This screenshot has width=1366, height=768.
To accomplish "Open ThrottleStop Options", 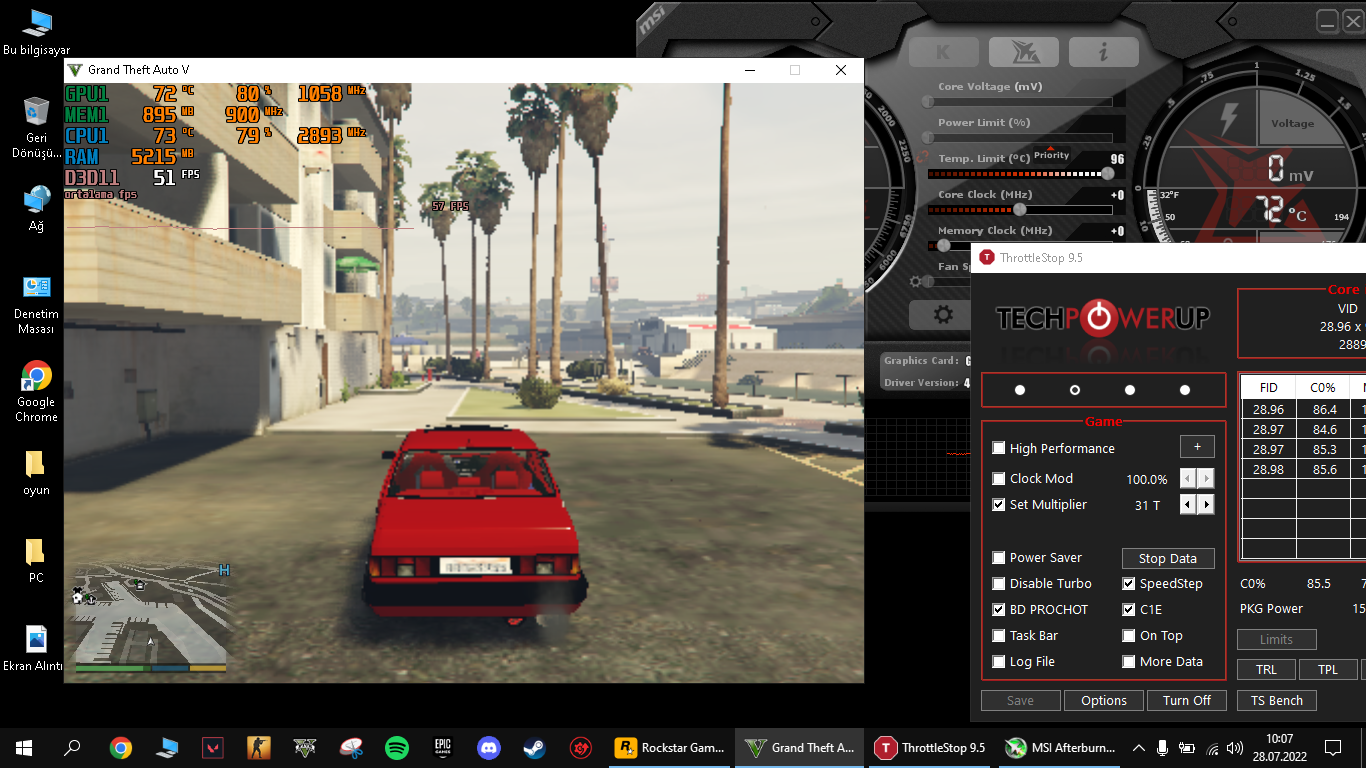I will 1104,701.
